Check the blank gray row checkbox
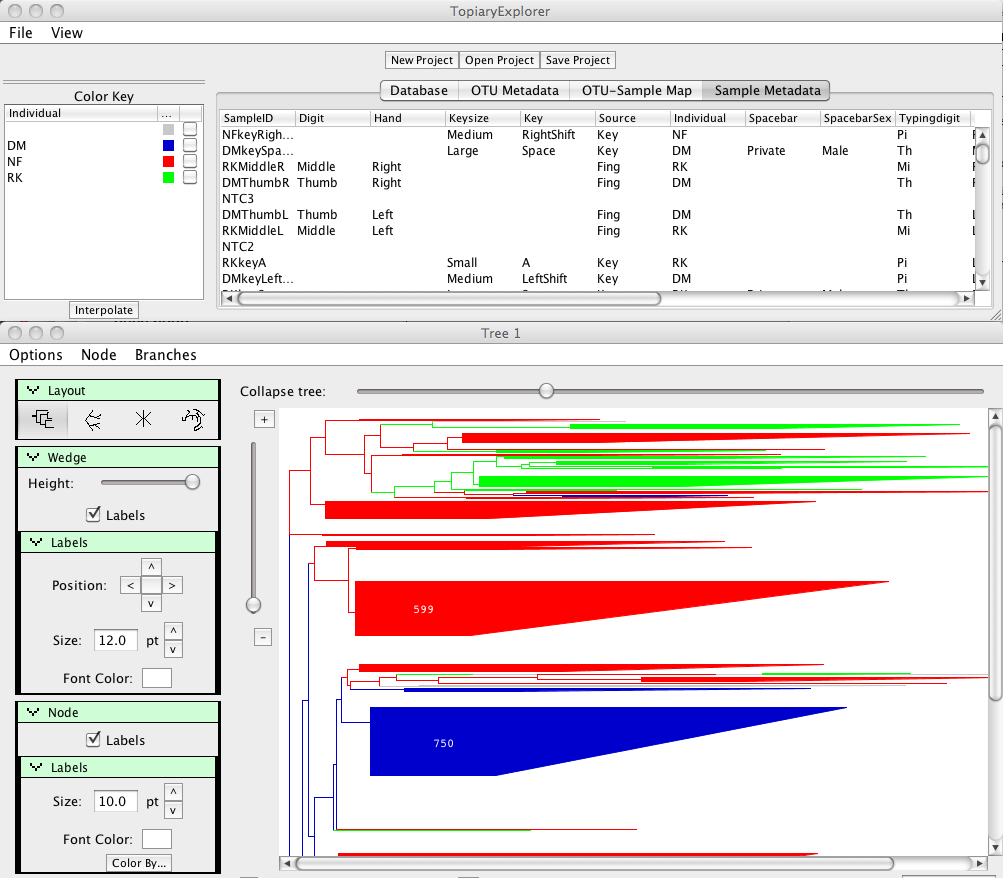Viewport: 1003px width, 878px height. click(190, 129)
